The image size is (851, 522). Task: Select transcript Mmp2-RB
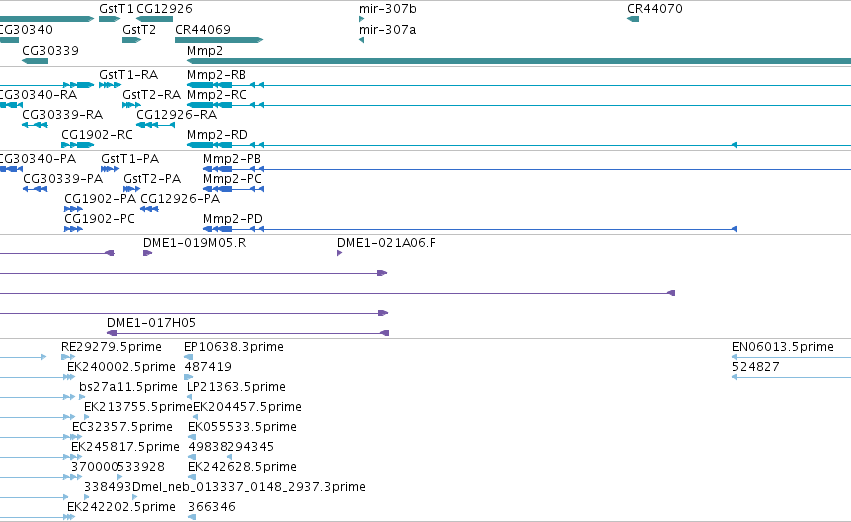519,85
